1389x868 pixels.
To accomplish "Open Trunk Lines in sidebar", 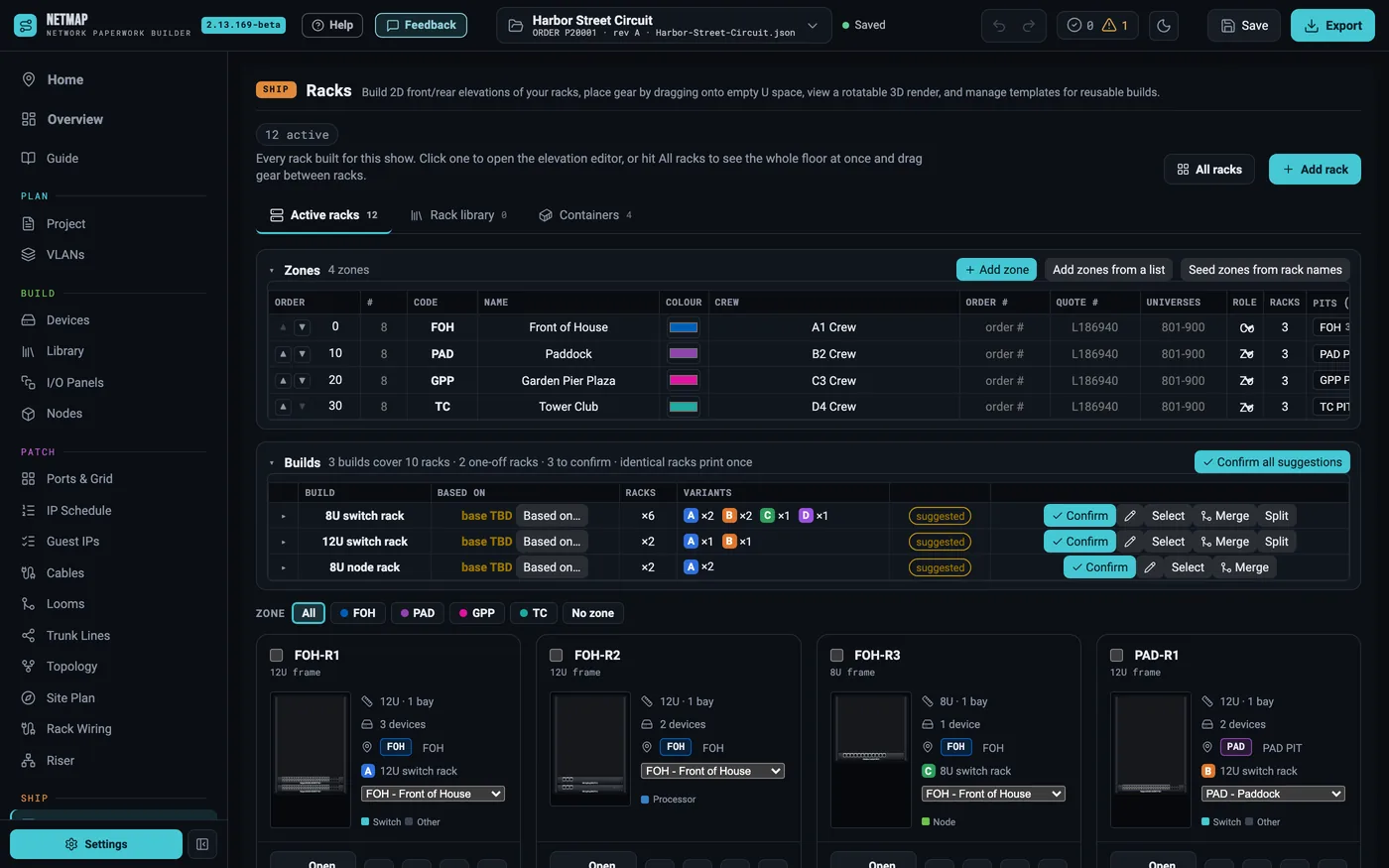I will click(77, 636).
